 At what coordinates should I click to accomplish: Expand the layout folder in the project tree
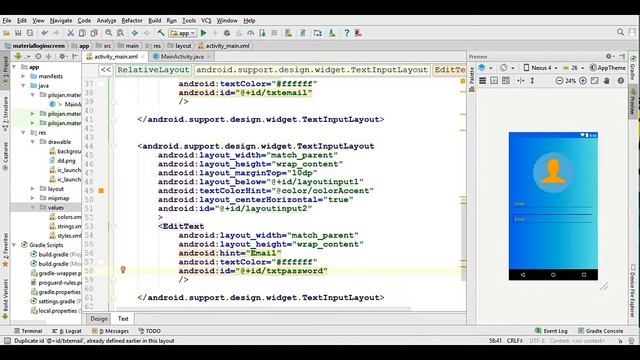point(33,189)
